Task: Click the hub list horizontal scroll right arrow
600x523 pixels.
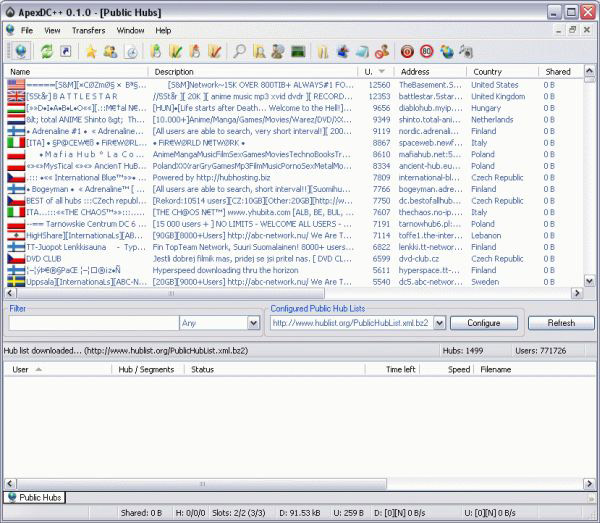Action: [577, 293]
